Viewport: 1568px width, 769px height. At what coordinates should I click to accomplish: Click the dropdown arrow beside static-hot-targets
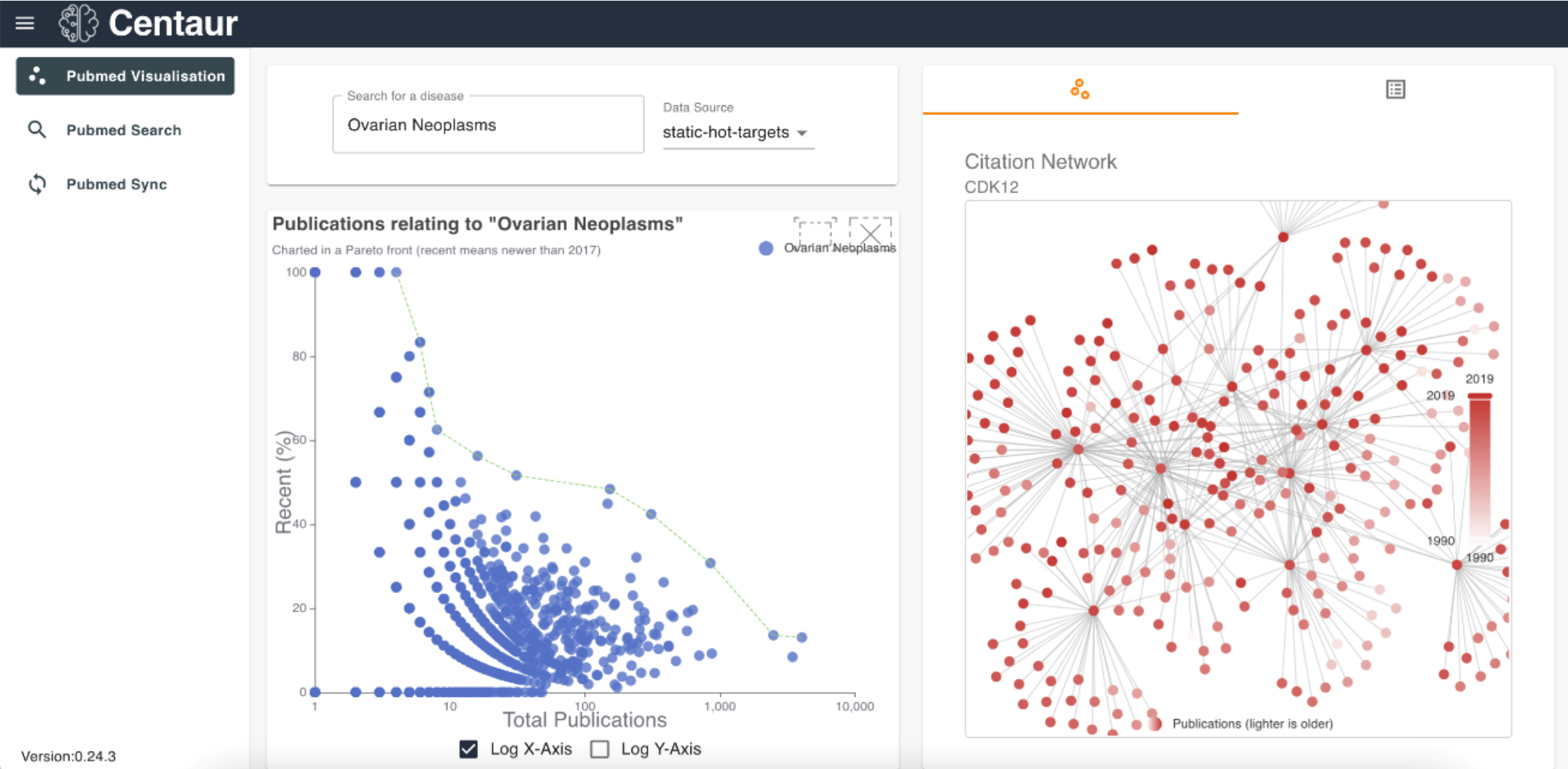[802, 133]
